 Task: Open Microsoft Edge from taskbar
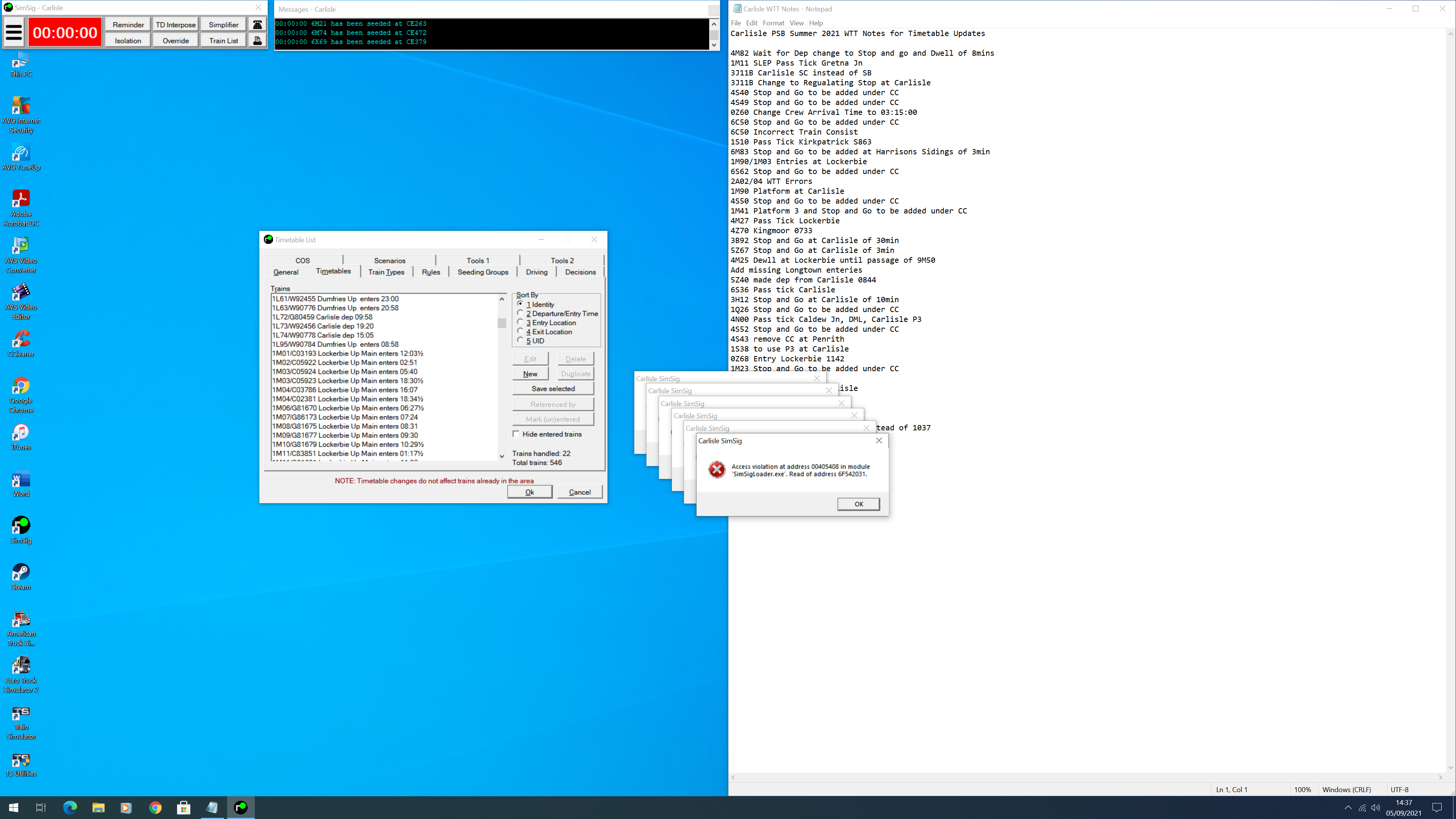[70, 807]
